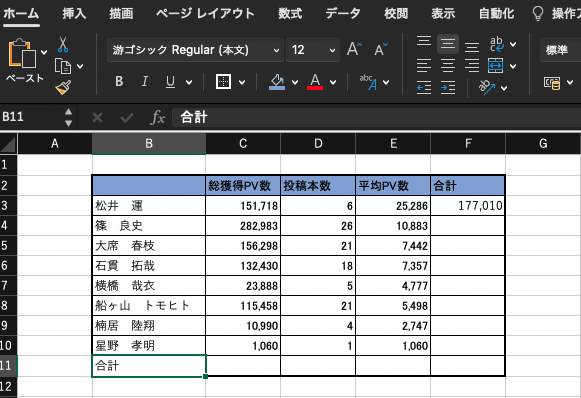The image size is (581, 398).
Task: Switch to the 挿入 tab
Action: click(x=74, y=14)
